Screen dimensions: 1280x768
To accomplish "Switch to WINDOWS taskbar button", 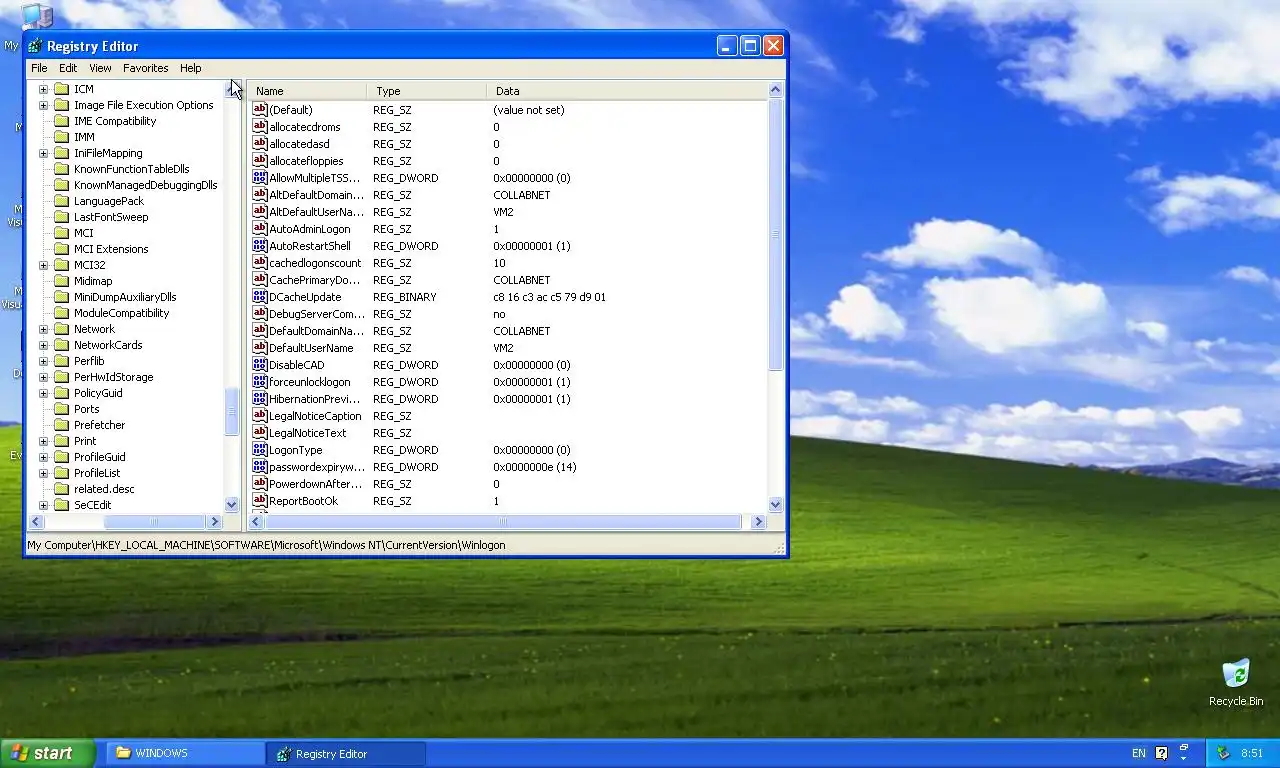I will tap(185, 753).
